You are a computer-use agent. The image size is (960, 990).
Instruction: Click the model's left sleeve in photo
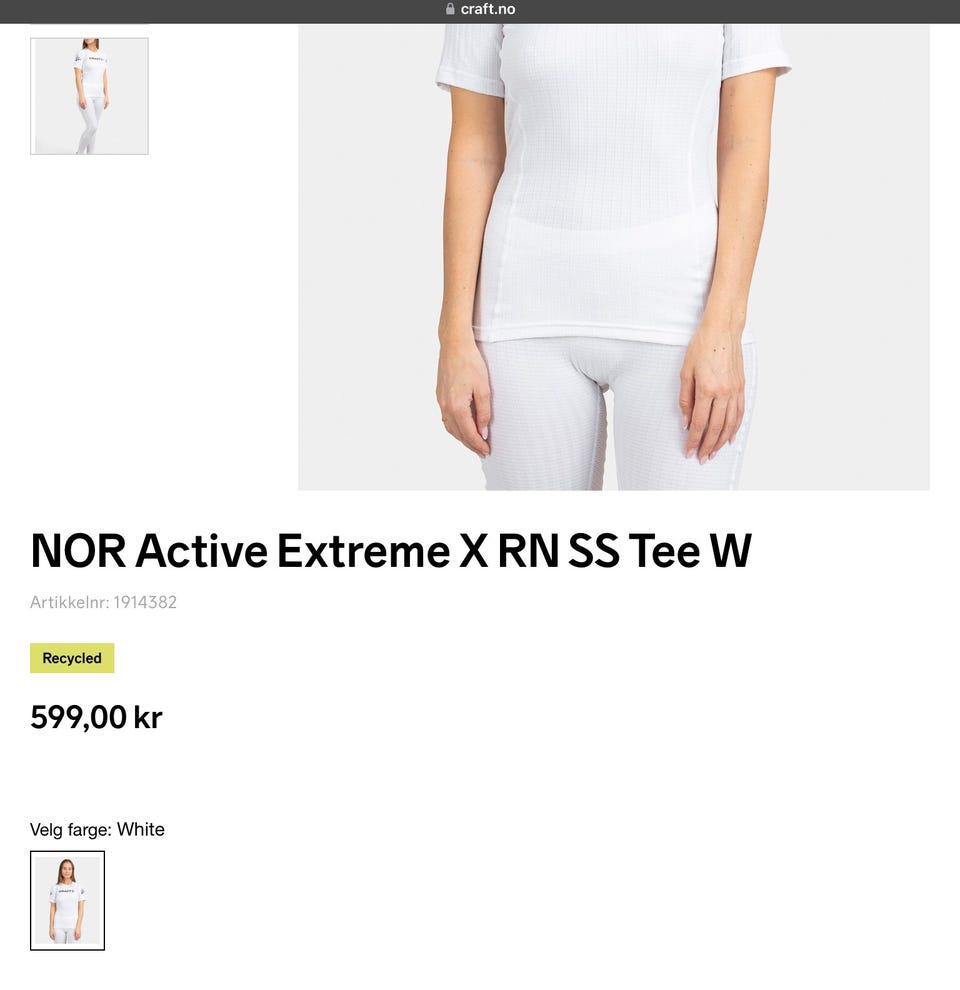click(x=755, y=54)
